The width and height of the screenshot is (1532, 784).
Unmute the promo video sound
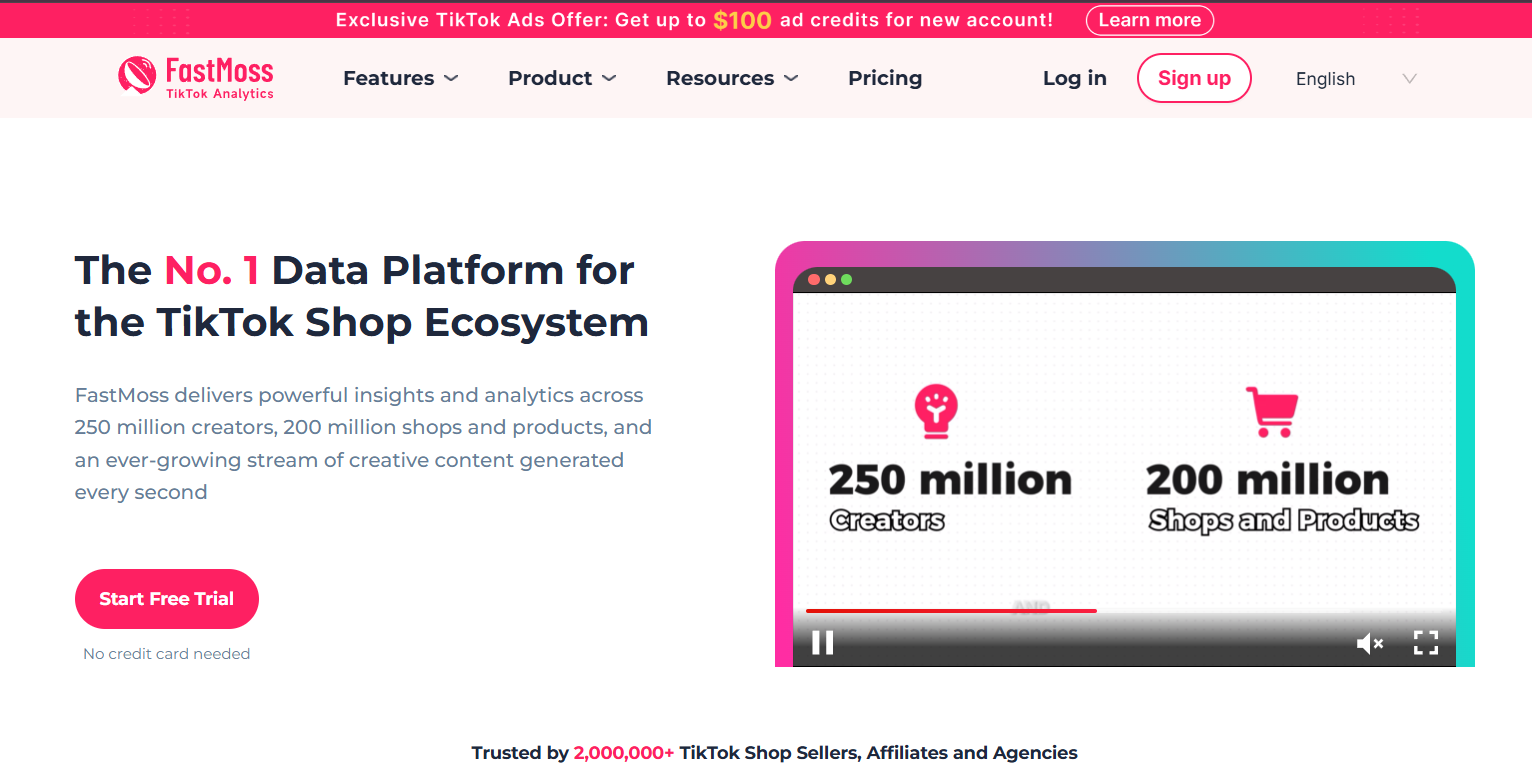pos(1369,643)
